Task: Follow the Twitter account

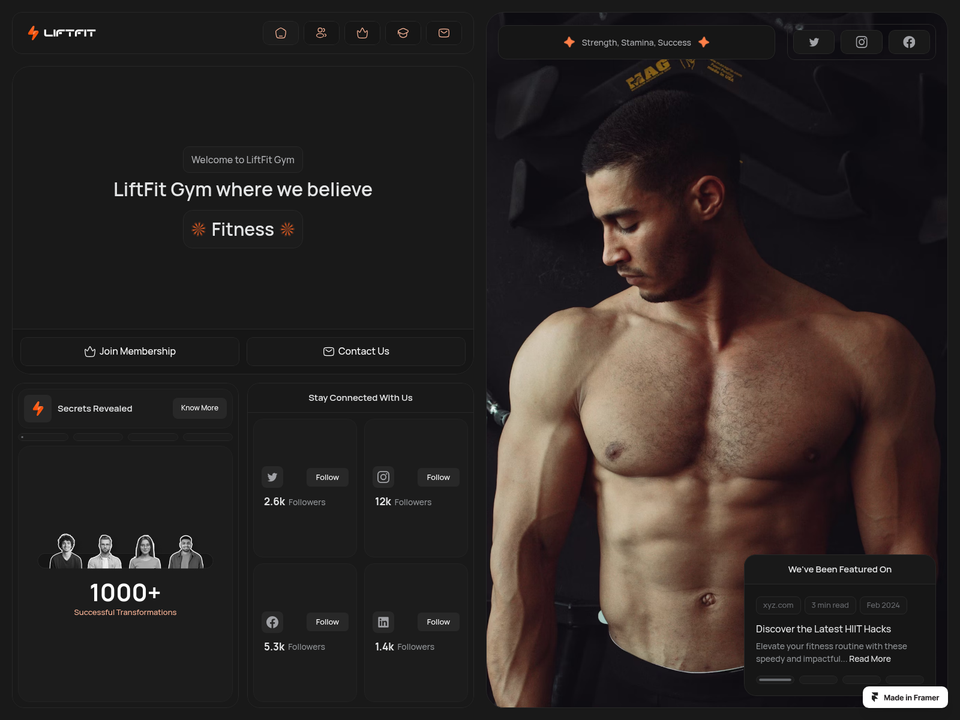Action: click(x=327, y=478)
